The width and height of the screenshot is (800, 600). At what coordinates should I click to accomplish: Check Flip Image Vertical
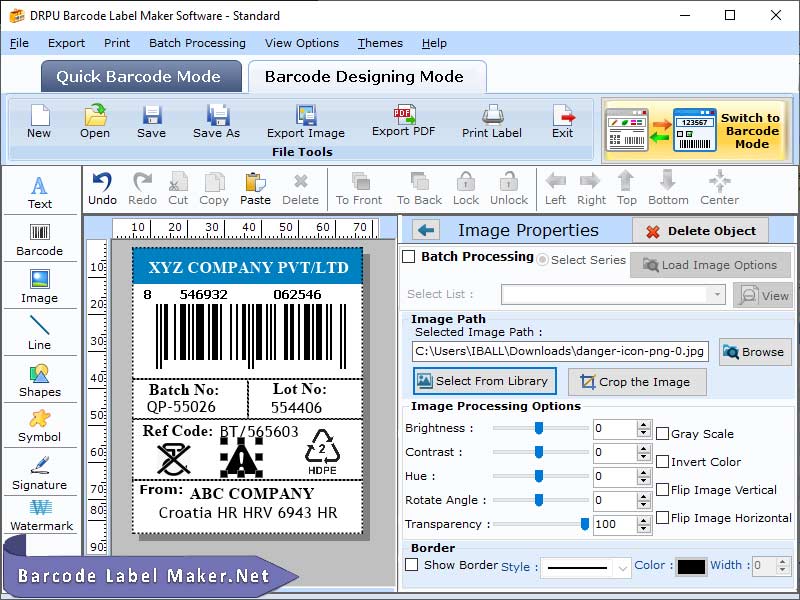[x=662, y=490]
